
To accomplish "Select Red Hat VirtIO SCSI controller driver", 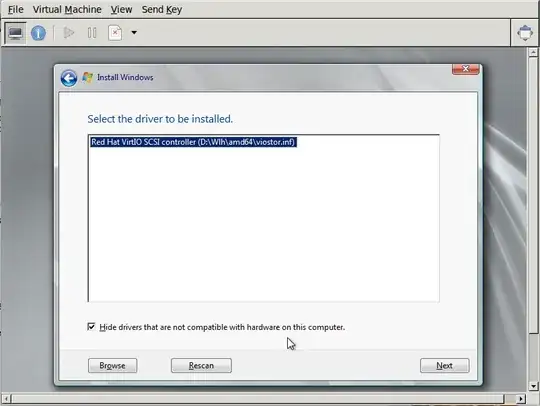I will (x=193, y=142).
